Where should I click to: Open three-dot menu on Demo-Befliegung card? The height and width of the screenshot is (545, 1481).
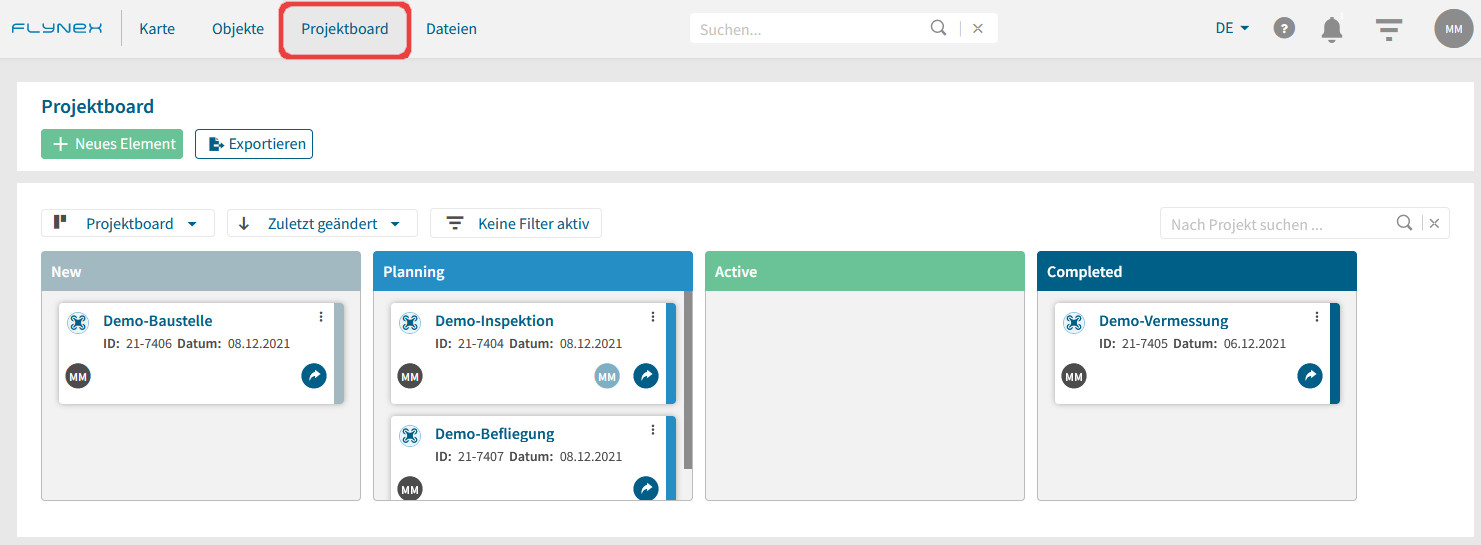(x=653, y=430)
